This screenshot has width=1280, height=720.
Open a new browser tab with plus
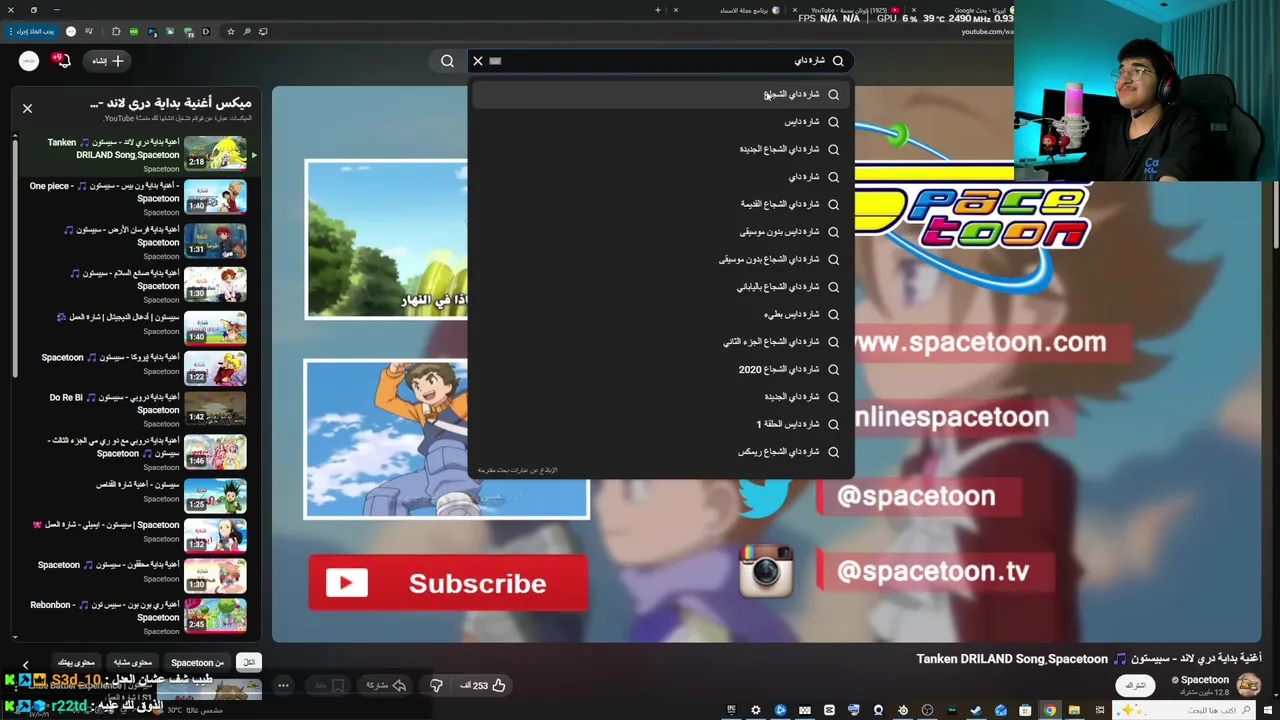[x=657, y=10]
